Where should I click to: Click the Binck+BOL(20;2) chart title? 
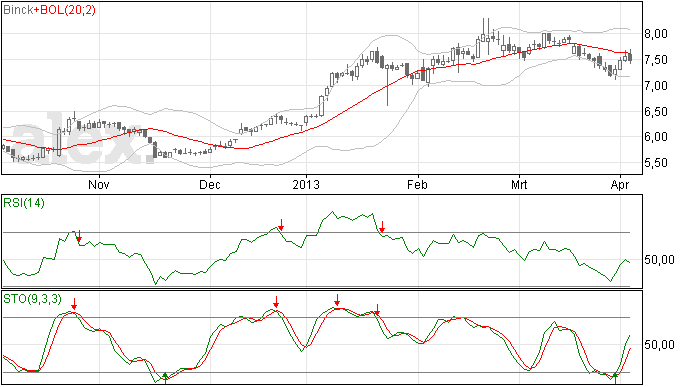49,10
